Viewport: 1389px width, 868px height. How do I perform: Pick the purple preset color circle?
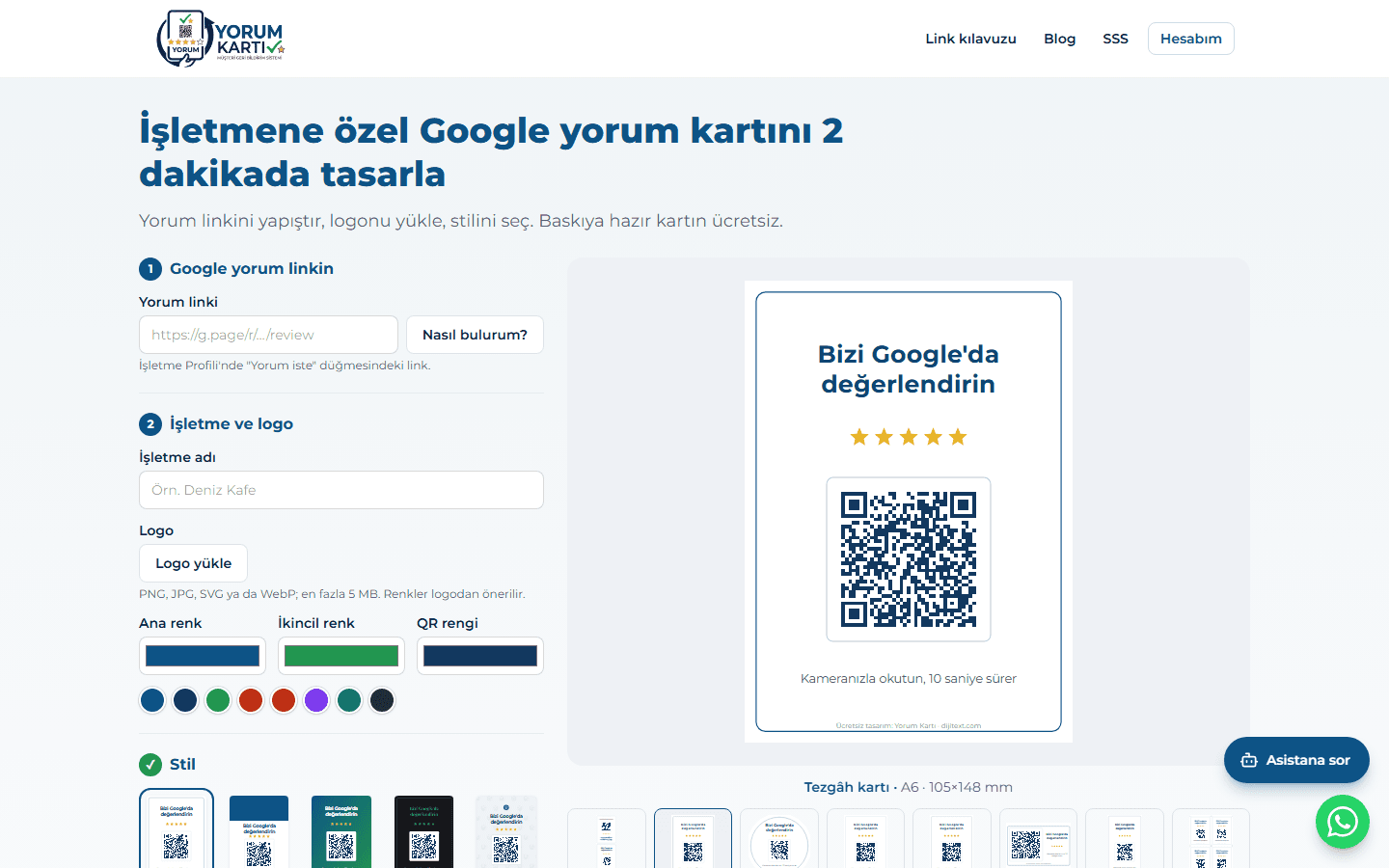pyautogui.click(x=316, y=700)
